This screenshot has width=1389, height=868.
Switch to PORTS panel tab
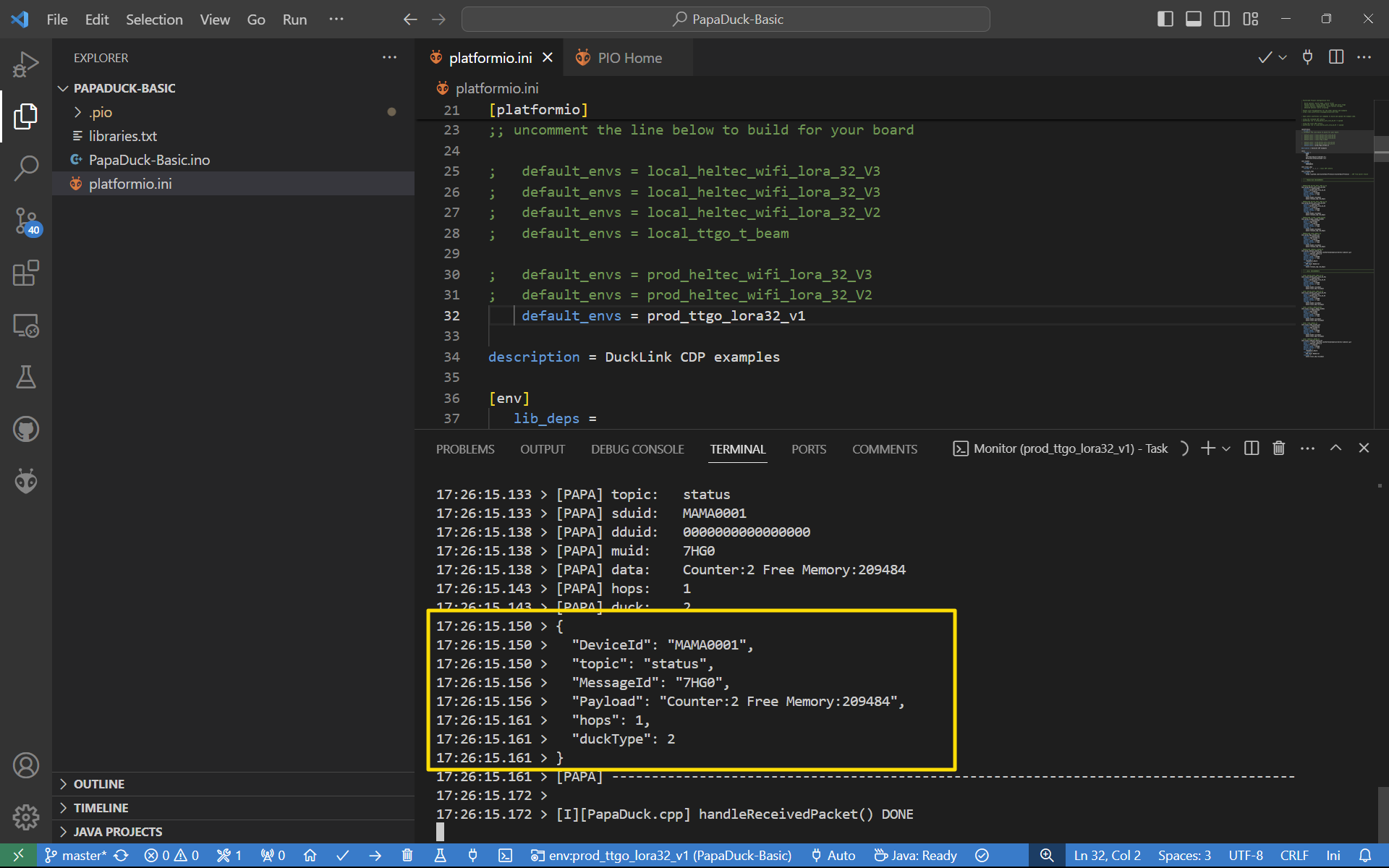(x=809, y=449)
